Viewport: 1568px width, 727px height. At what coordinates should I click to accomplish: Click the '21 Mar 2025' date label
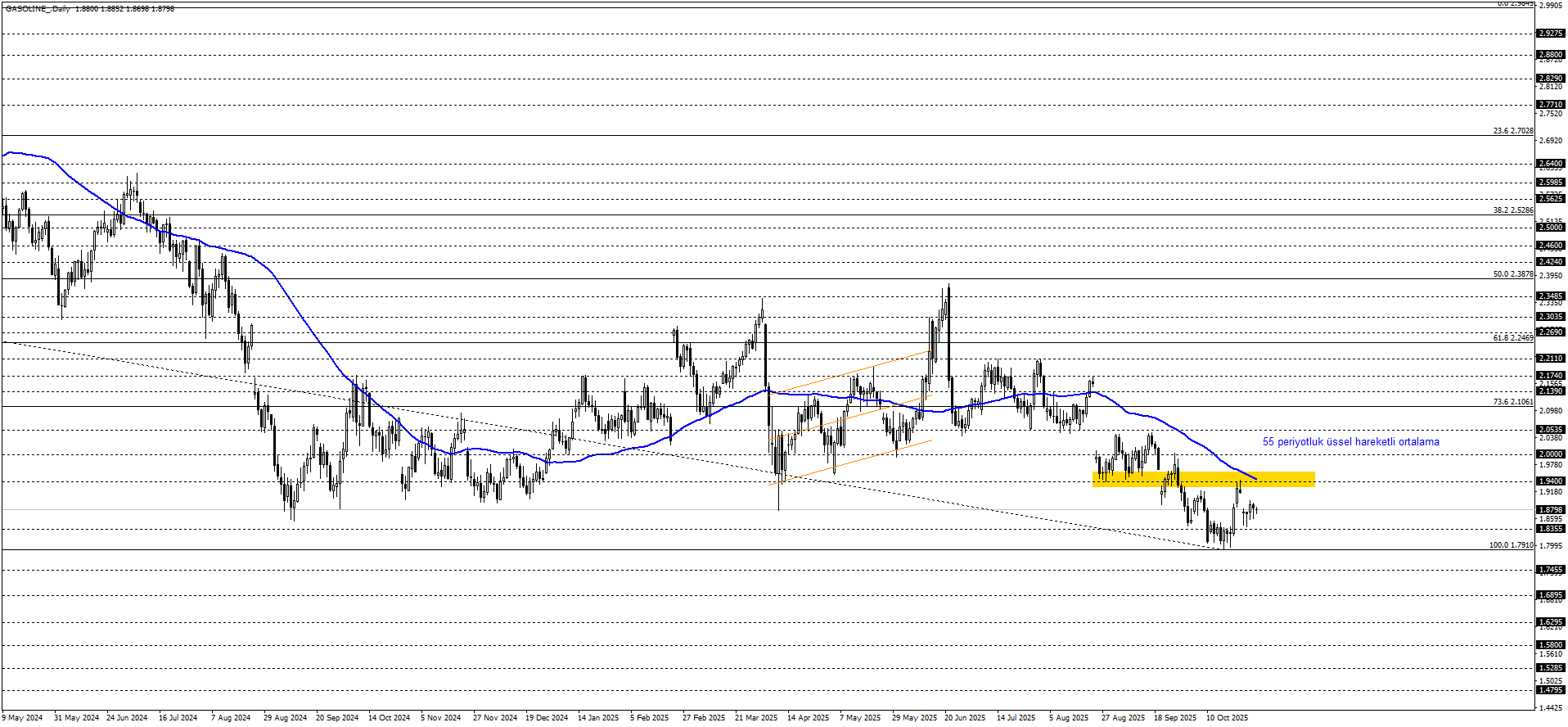pyautogui.click(x=755, y=718)
